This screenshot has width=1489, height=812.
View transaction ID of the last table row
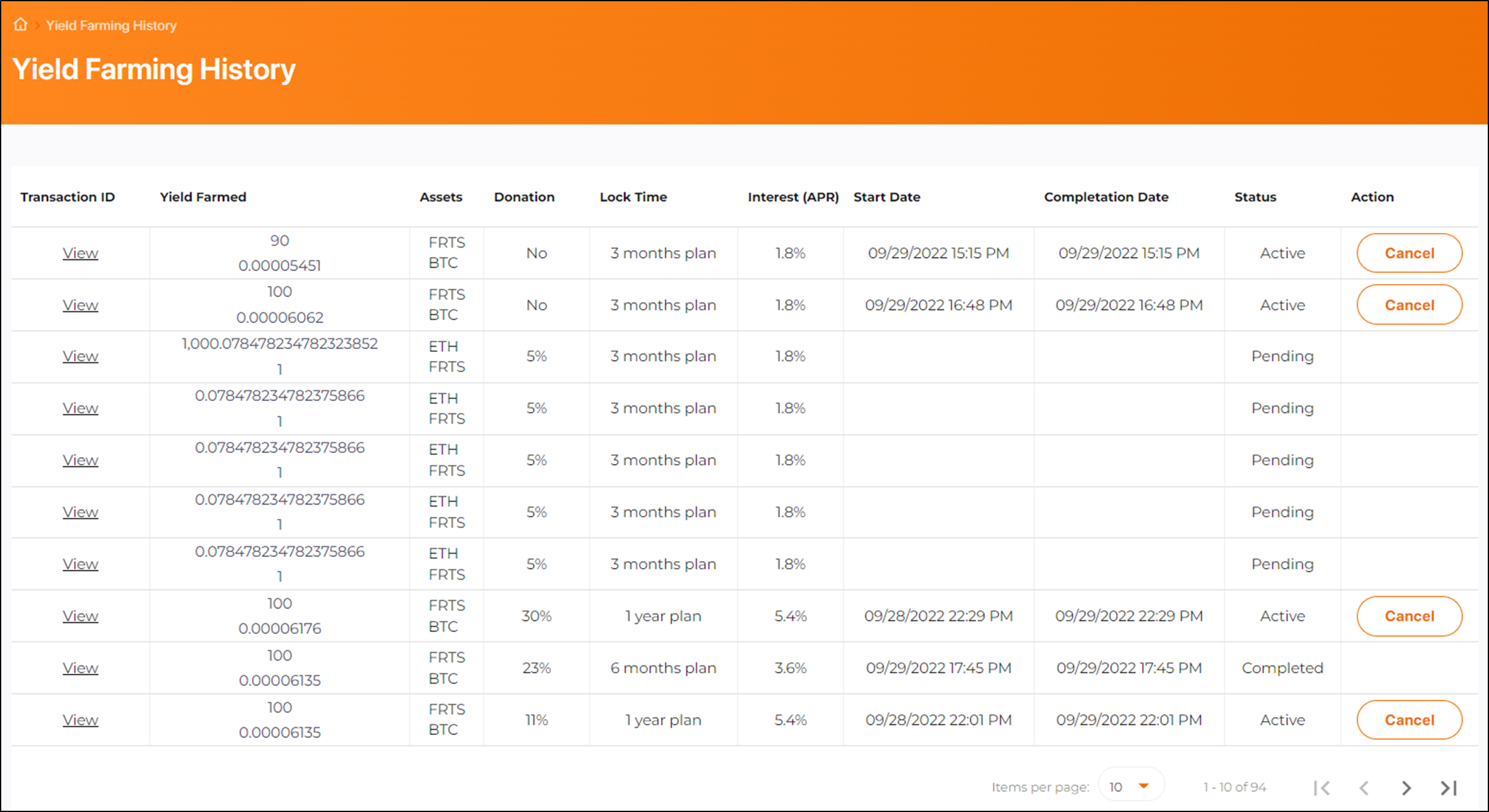(x=80, y=720)
